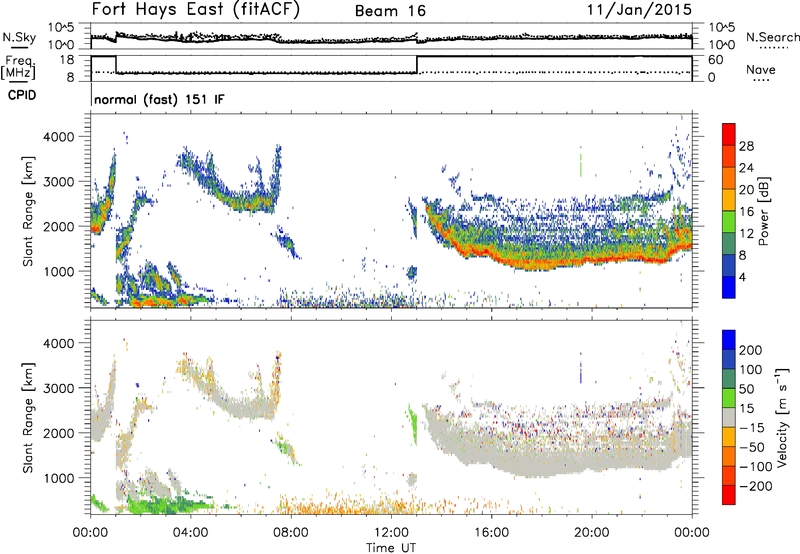Click the 'Freq. [MHz]' label

18,67
